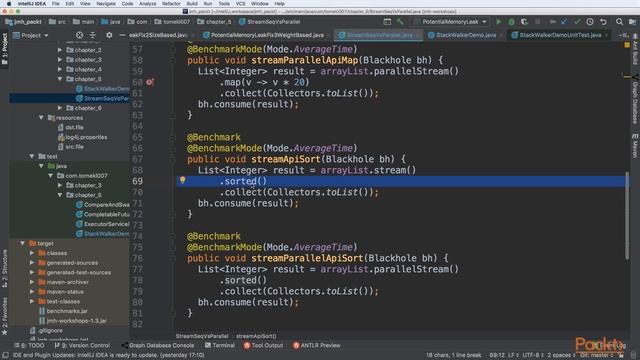The image size is (640, 360).
Task: Collapse the target folder
Action: (x=22, y=243)
